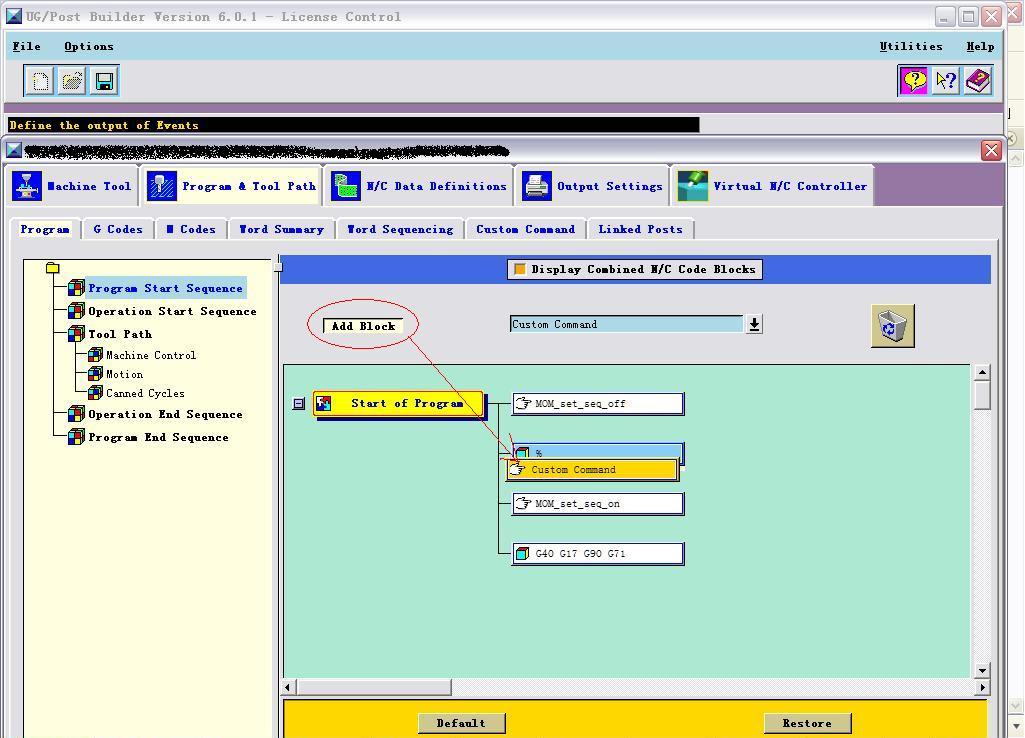Select the G40 G17 G90 G71 block
Screen dimensions: 1025x738
pos(598,554)
